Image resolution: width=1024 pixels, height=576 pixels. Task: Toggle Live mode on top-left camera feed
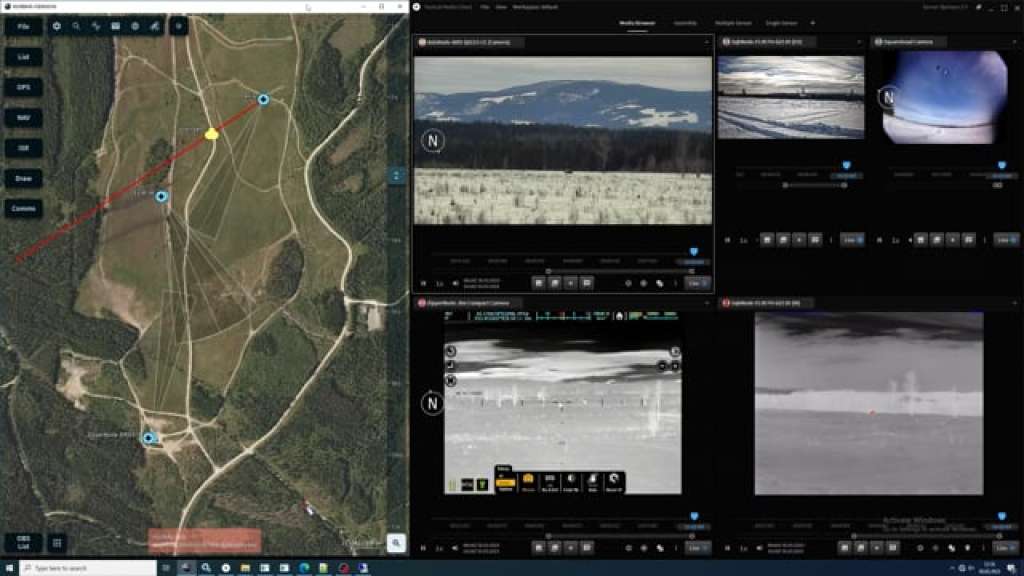[x=697, y=283]
